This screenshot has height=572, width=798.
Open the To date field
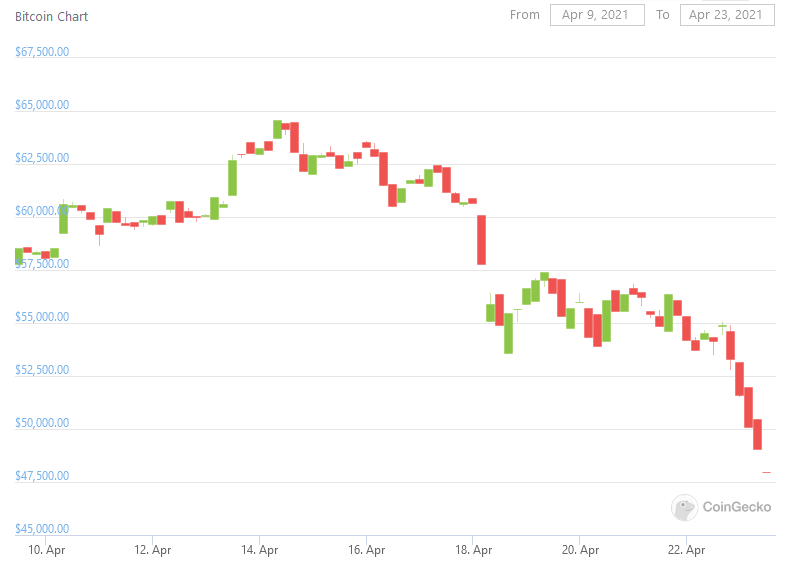[727, 15]
